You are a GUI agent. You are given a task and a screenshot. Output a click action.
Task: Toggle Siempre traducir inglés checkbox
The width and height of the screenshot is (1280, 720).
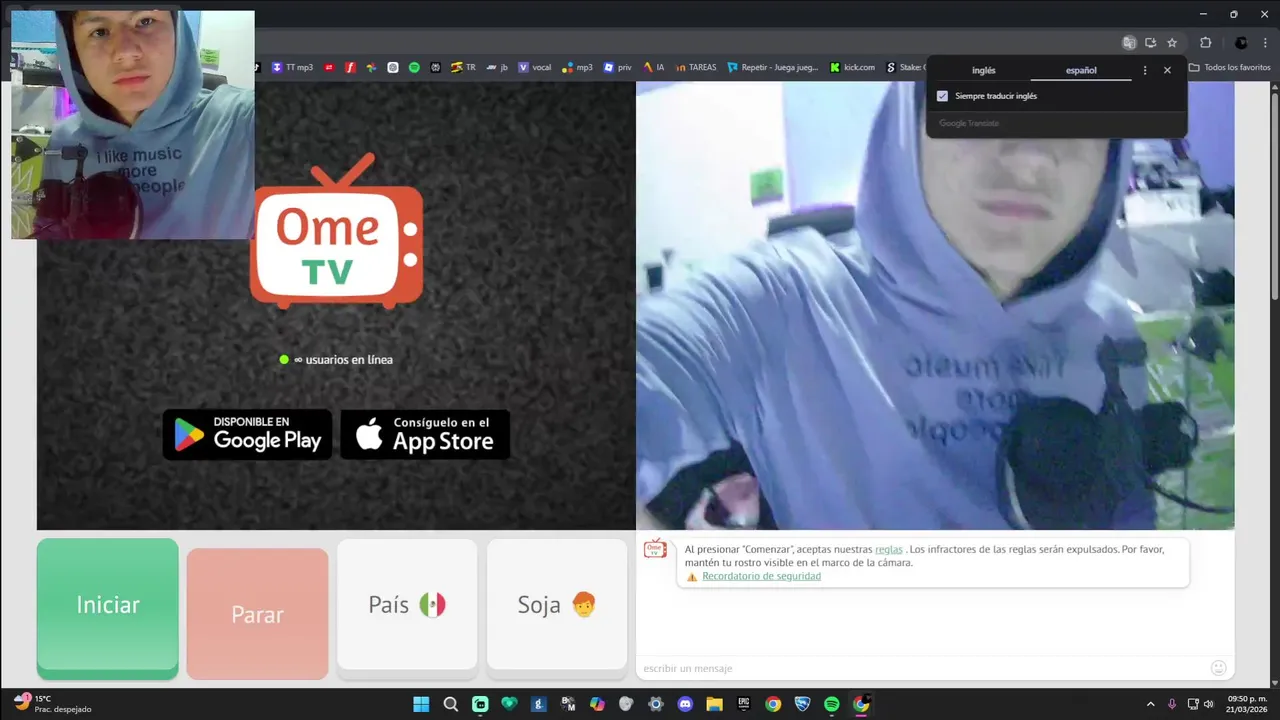[x=942, y=96]
